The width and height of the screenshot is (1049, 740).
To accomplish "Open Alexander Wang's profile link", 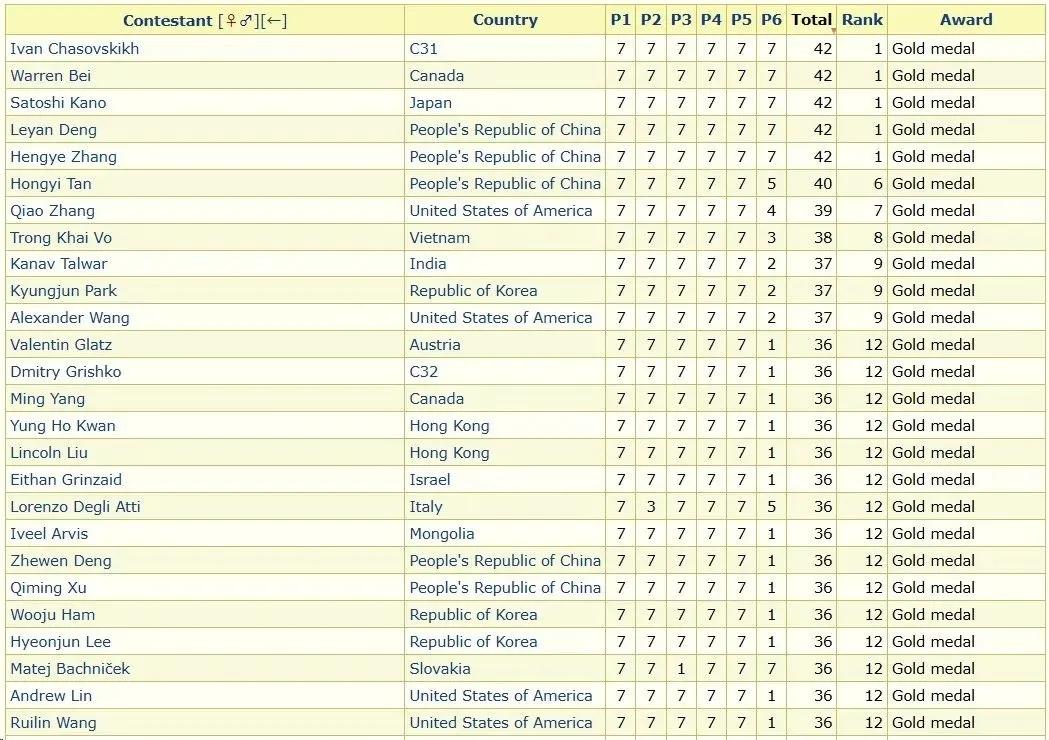I will [x=70, y=318].
